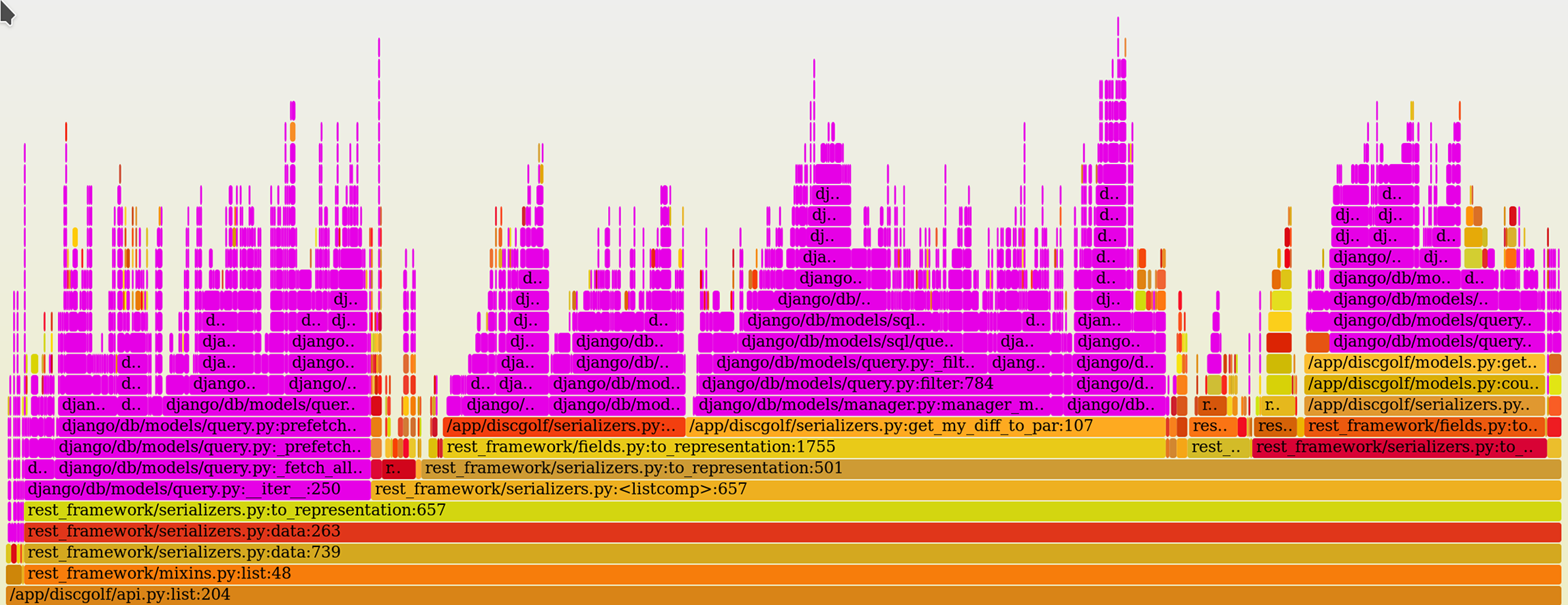Select the red serializers.py:data:263 frame
The width and height of the screenshot is (1568, 605).
pyautogui.click(x=792, y=531)
